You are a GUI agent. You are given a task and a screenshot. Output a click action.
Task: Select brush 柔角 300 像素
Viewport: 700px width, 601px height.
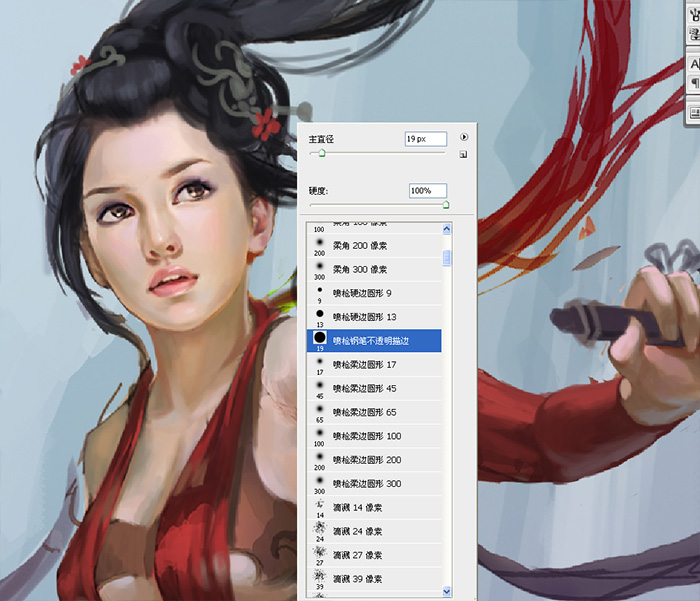tap(374, 270)
